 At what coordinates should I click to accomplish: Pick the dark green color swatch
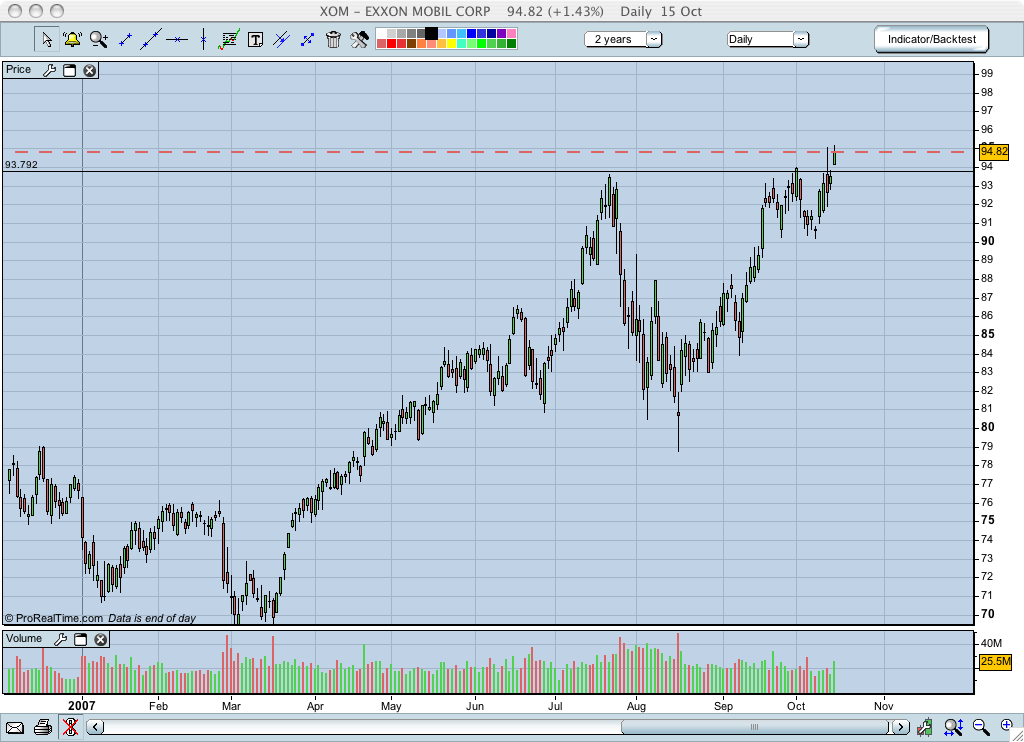511,43
